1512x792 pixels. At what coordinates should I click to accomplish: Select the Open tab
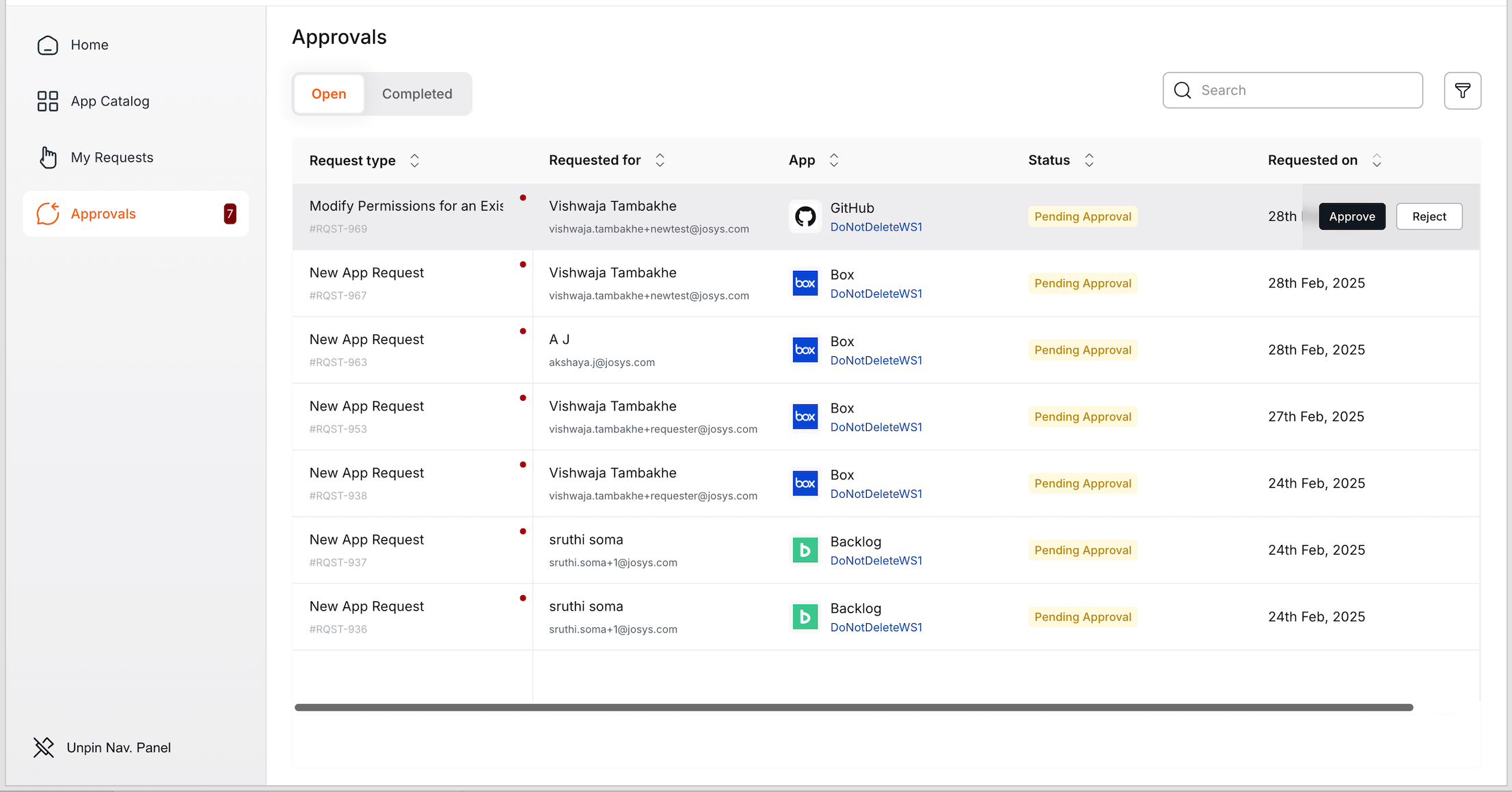(329, 94)
